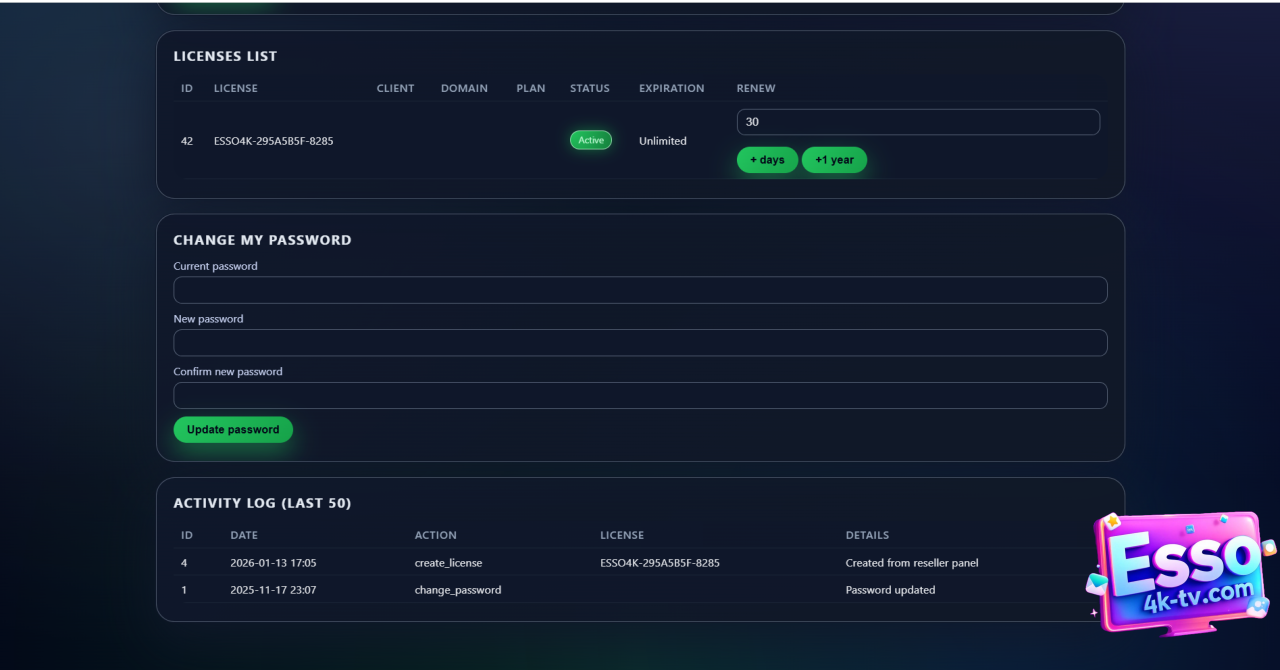Click the Esso 4k-tv.com logo
1280x670 pixels.
[1180, 574]
